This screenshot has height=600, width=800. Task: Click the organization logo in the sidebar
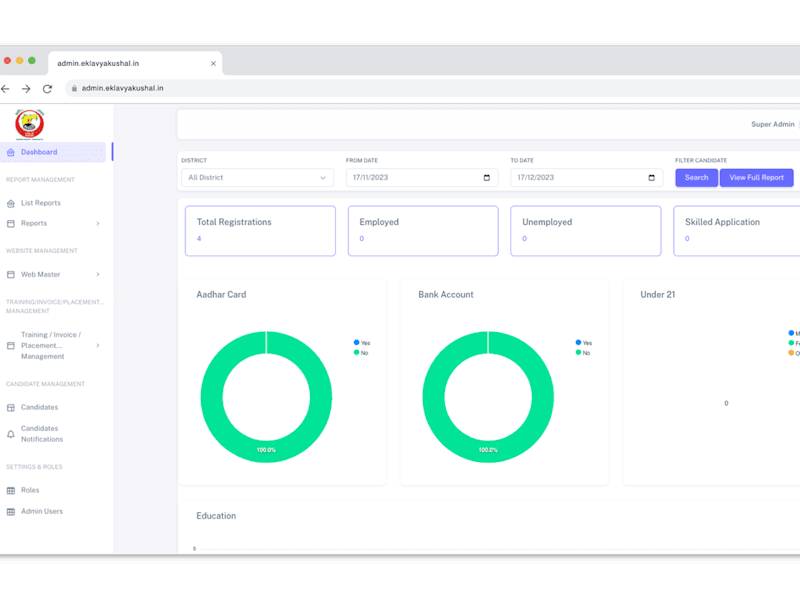point(30,124)
